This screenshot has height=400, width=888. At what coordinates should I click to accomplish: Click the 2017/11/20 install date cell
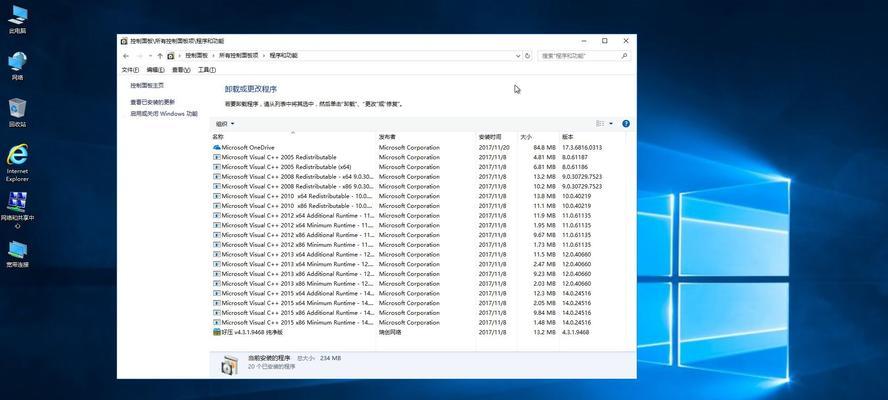494,147
